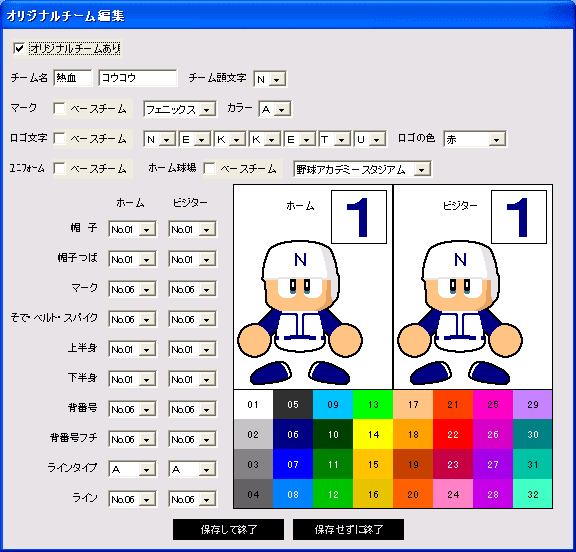Select light gray color swatch 02

pos(253,434)
